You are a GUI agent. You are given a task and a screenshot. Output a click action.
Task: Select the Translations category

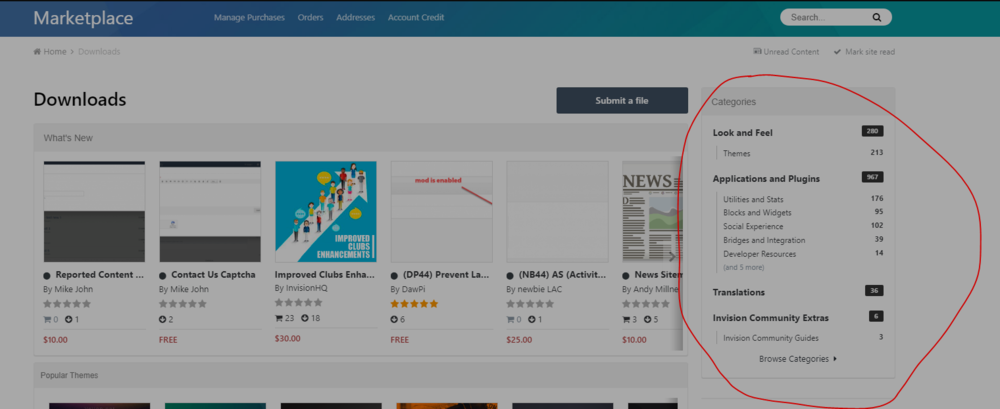pyautogui.click(x=739, y=292)
